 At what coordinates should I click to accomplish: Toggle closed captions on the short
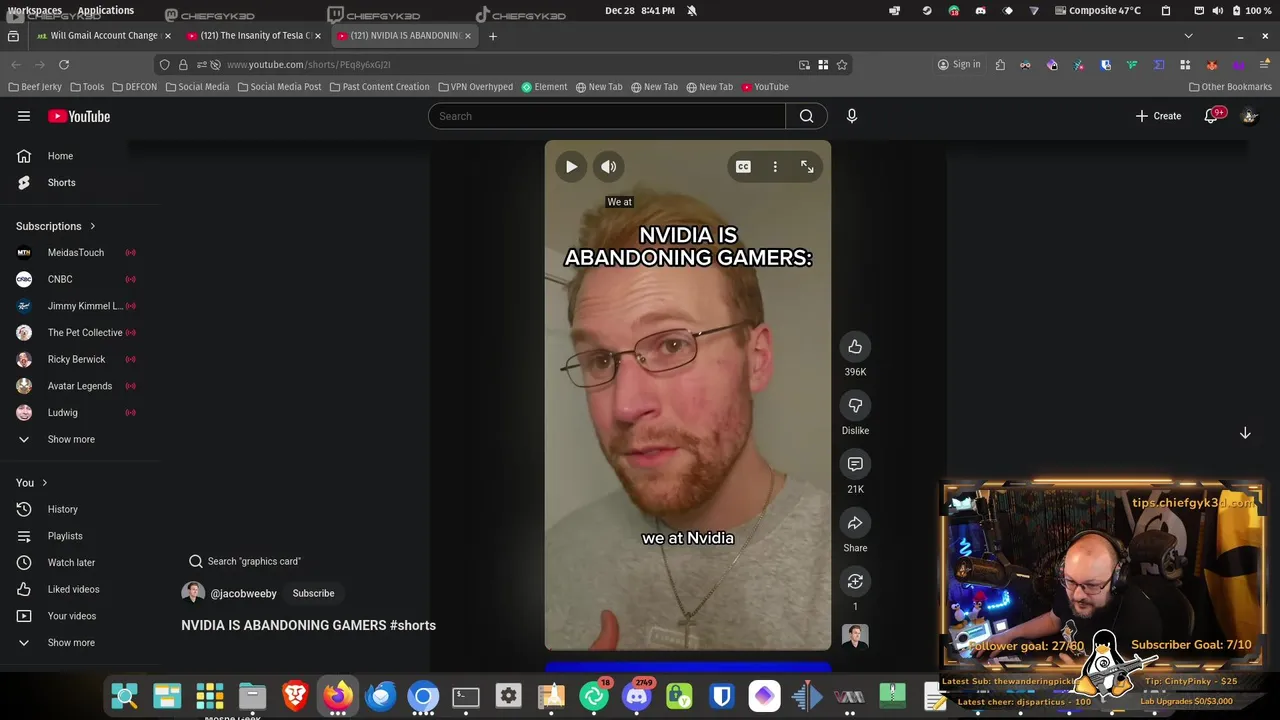pyautogui.click(x=743, y=167)
